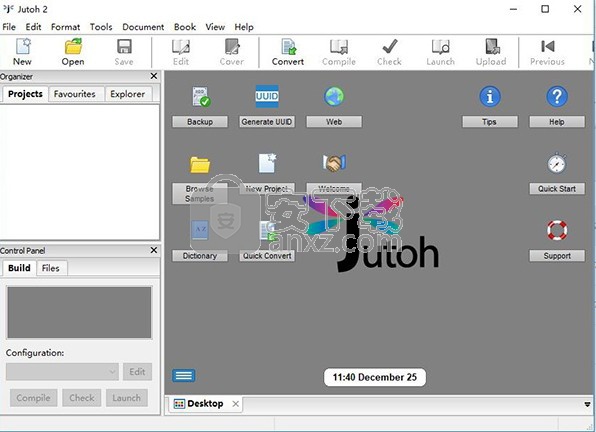Click the Quick Convert button
596x432 pixels.
coord(267,256)
